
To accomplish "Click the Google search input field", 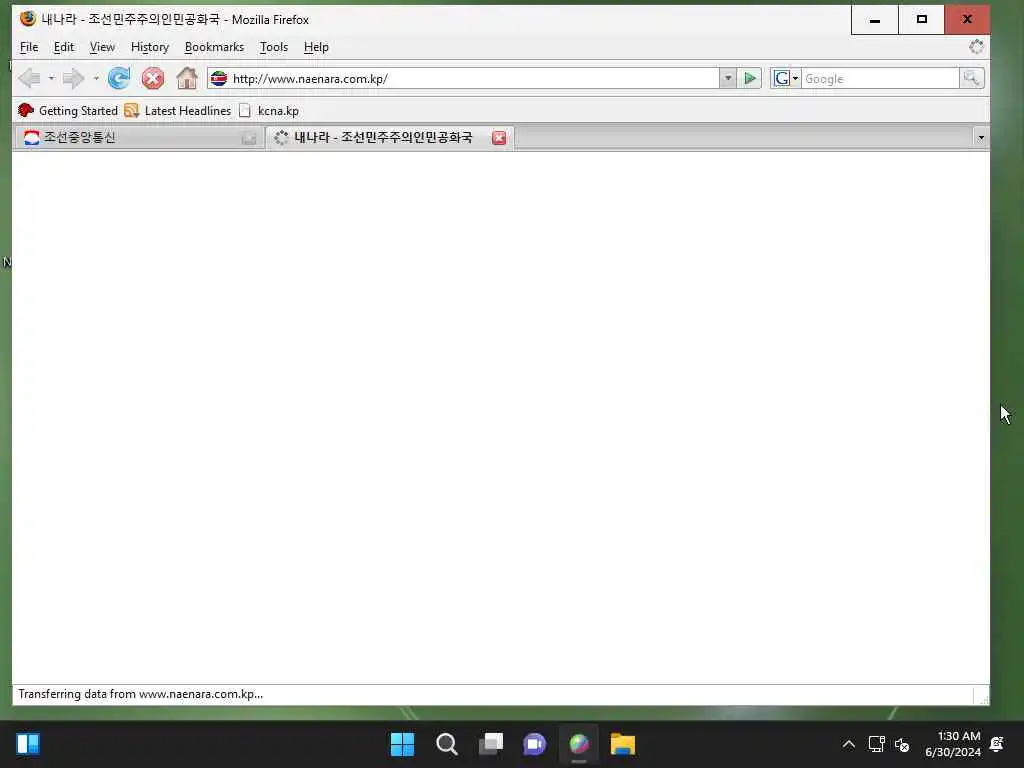I will [880, 78].
